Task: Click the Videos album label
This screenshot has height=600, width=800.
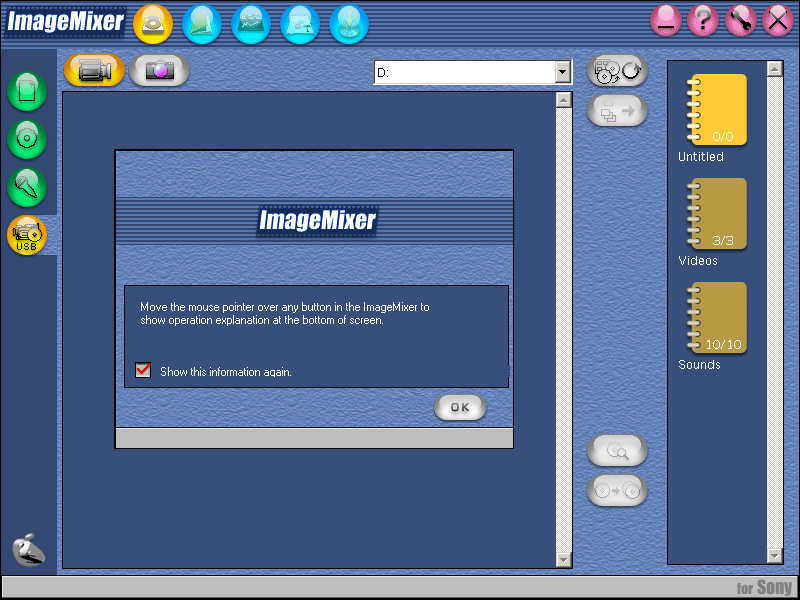Action: pos(698,261)
